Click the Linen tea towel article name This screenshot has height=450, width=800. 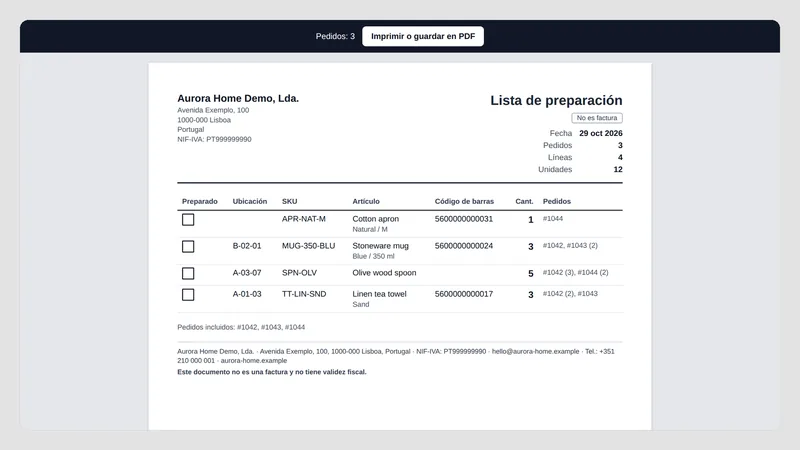(x=379, y=294)
